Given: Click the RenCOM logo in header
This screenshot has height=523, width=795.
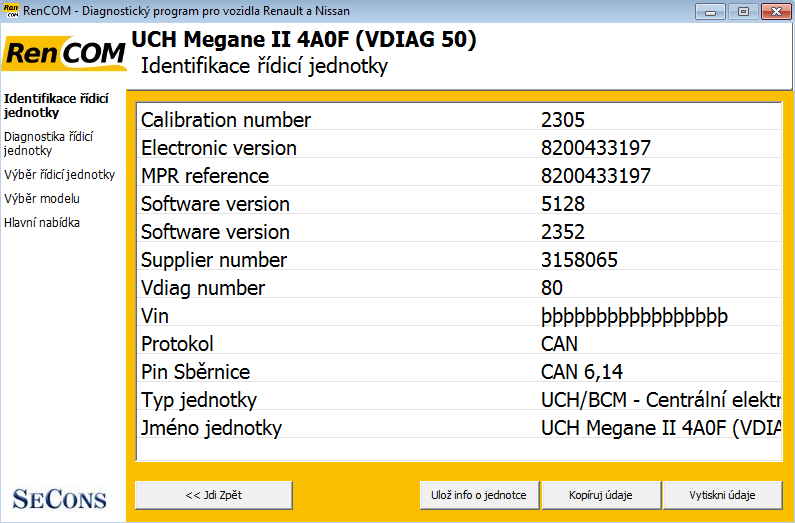Looking at the screenshot, I should [64, 55].
